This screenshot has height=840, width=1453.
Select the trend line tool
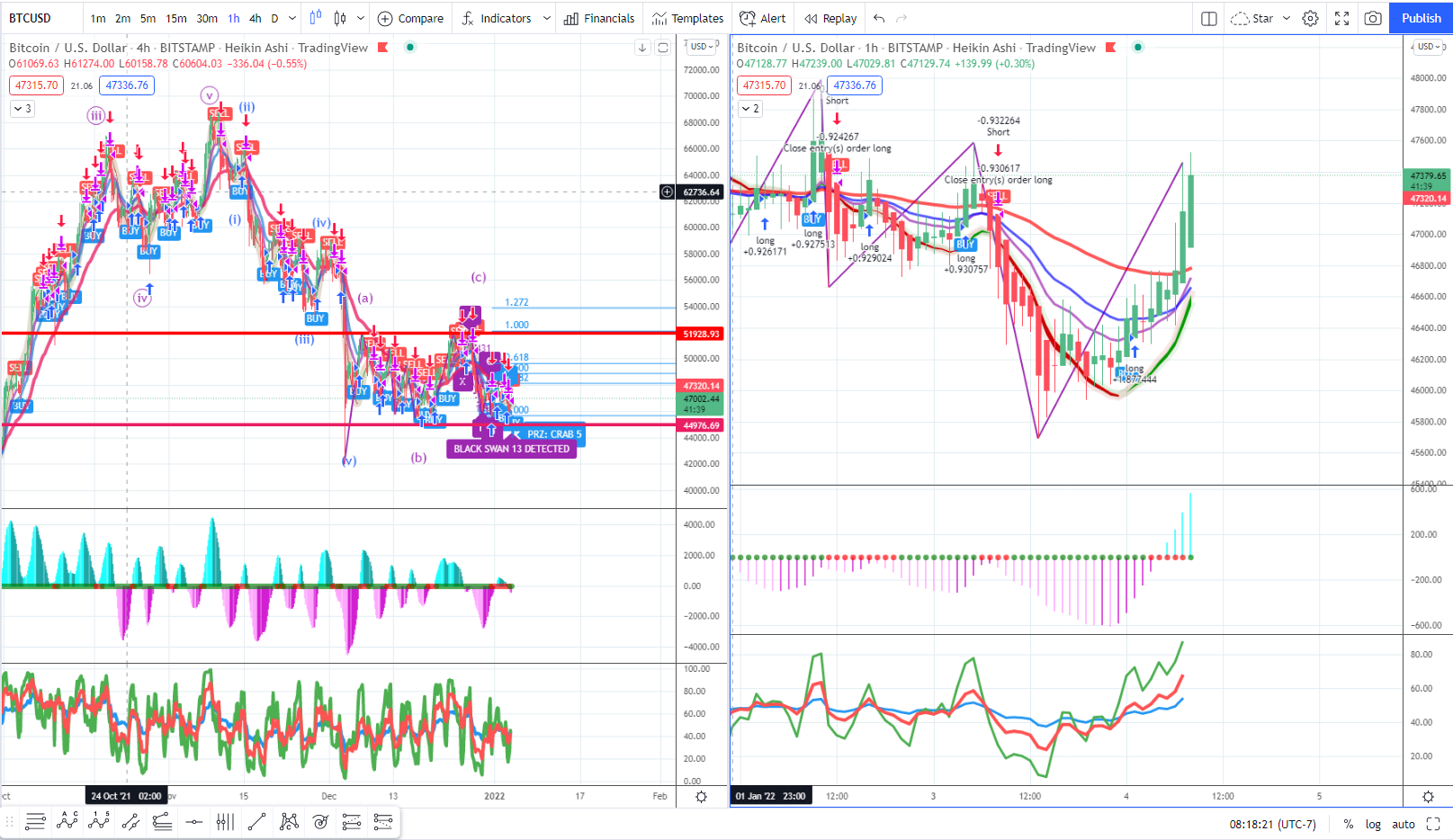[256, 821]
